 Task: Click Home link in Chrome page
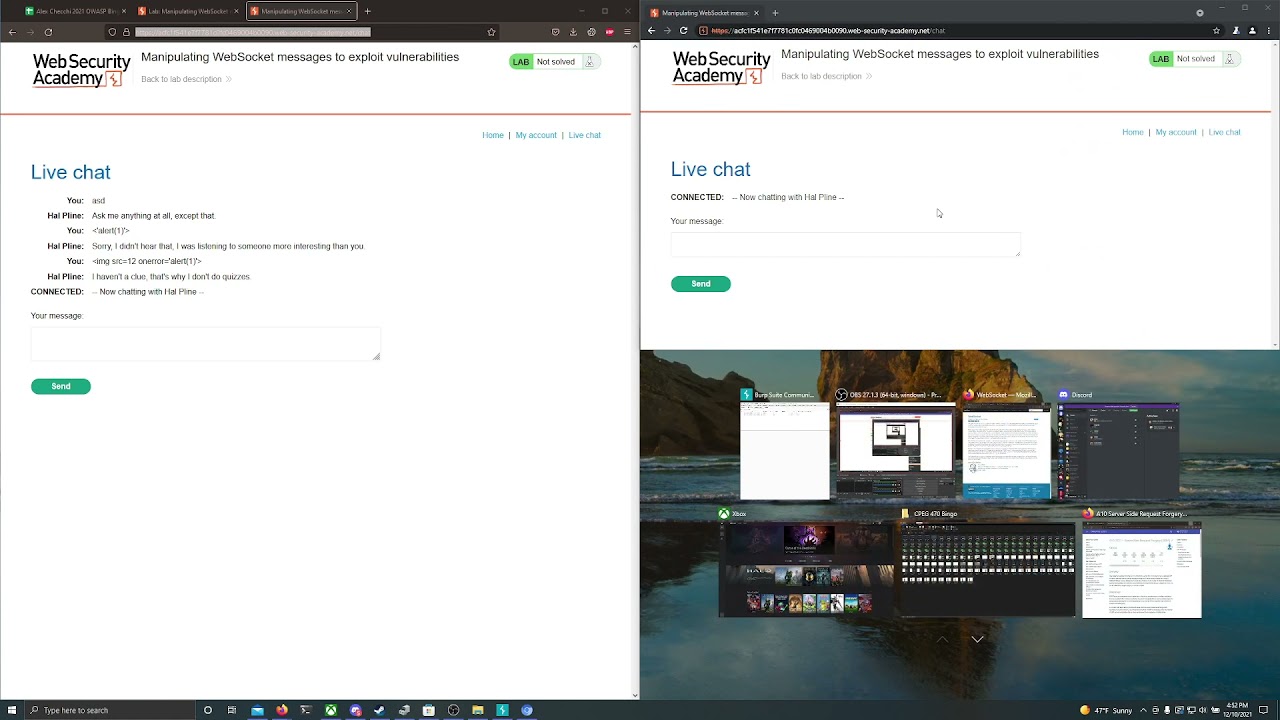1133,132
